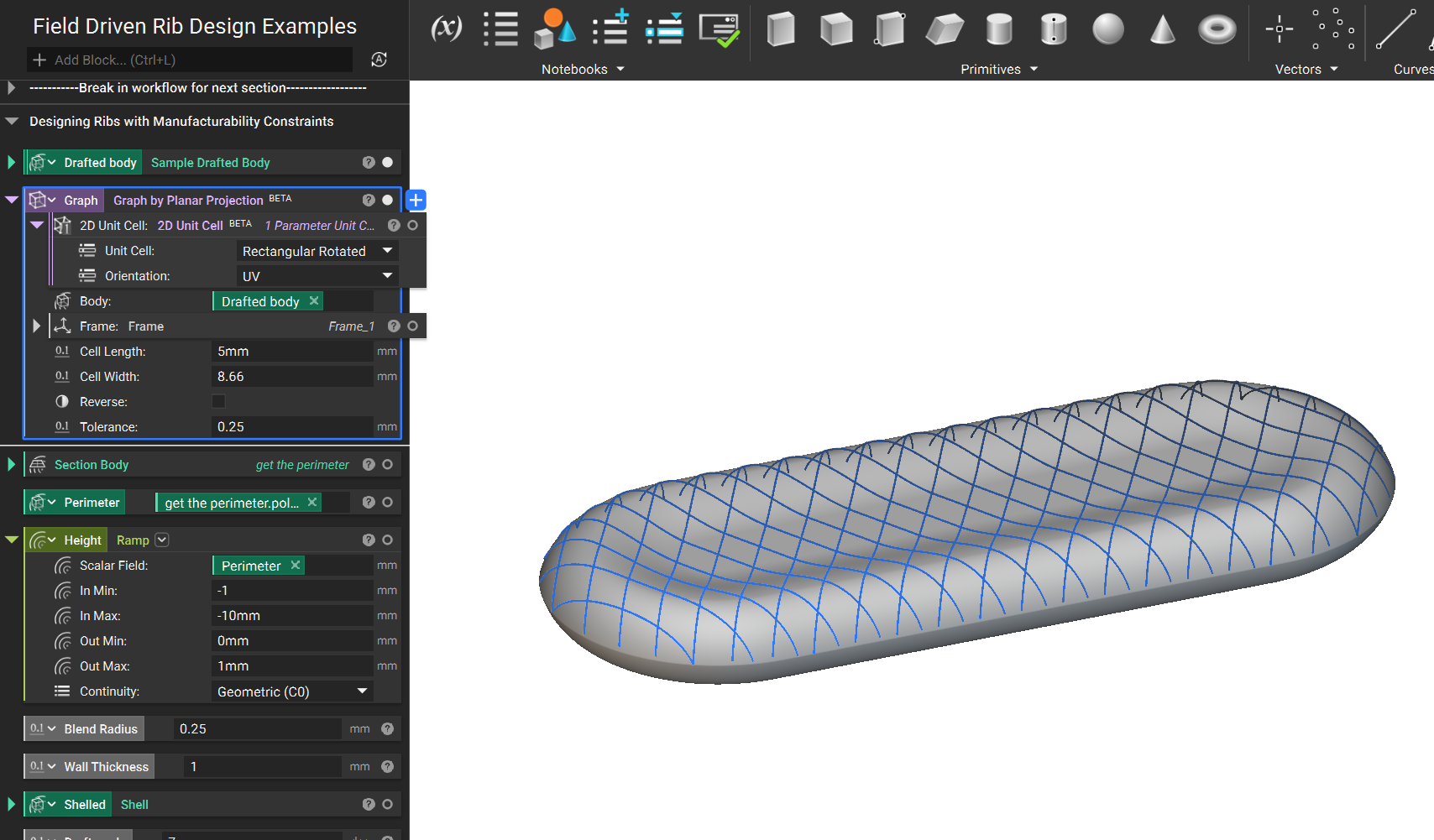Click the Torus primitive icon

(1217, 29)
